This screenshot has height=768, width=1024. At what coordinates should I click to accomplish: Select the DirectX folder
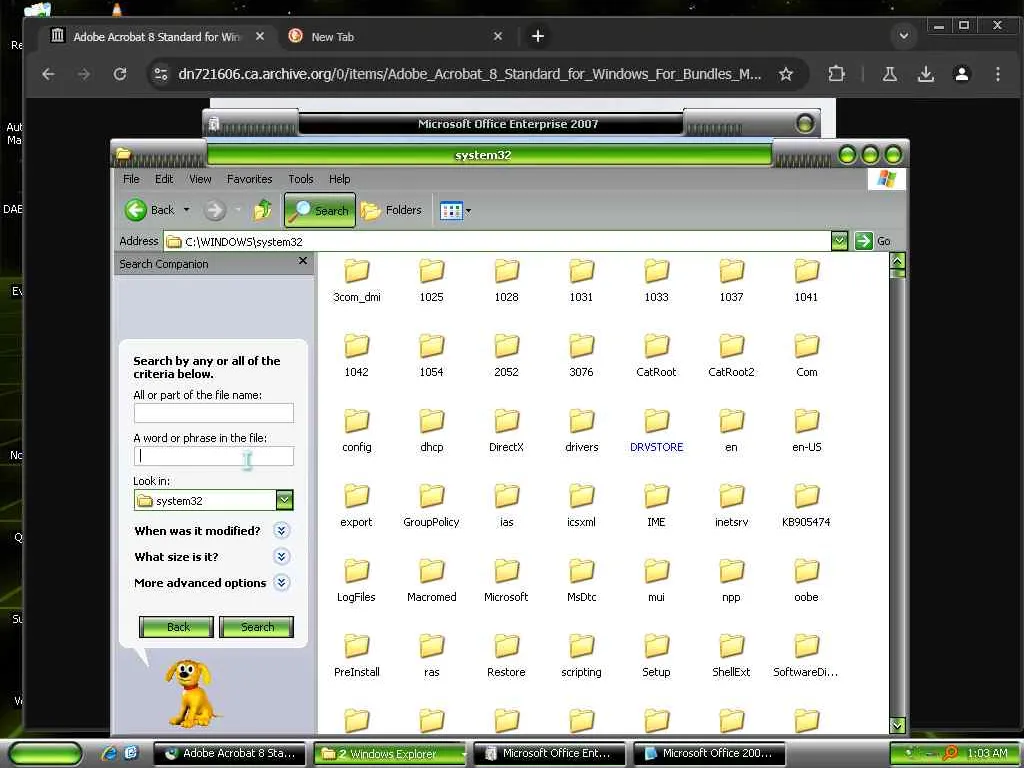point(507,431)
